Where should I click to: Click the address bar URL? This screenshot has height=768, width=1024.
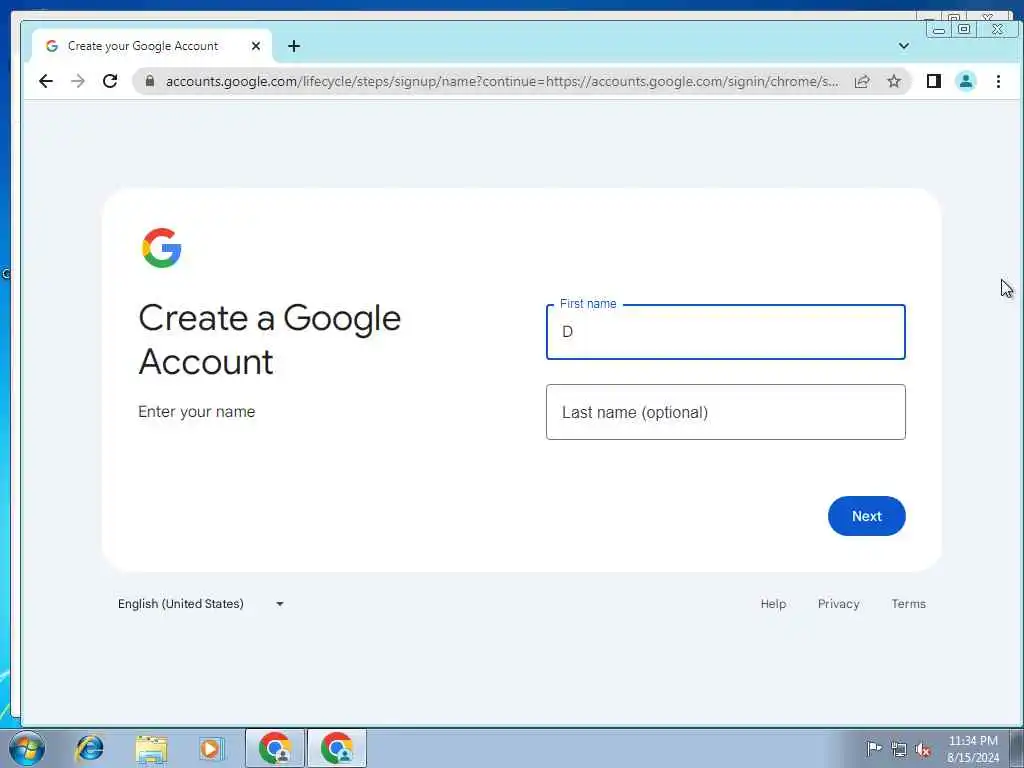502,81
